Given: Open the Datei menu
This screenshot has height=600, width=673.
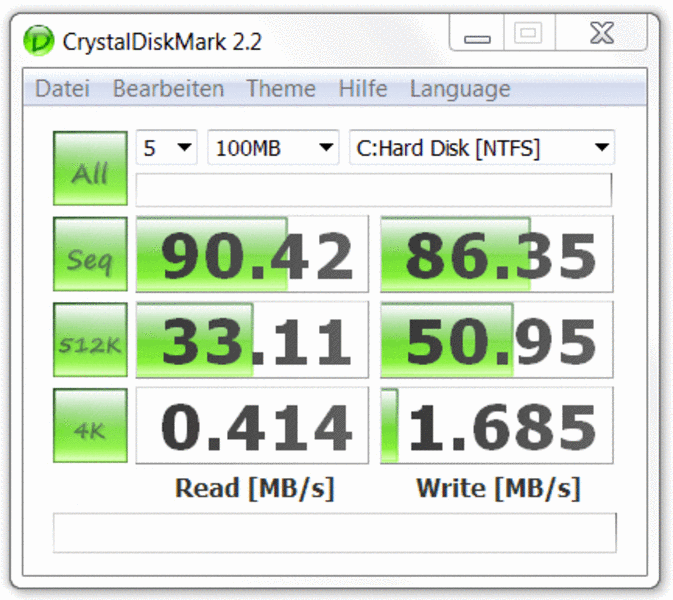Looking at the screenshot, I should click(62, 89).
